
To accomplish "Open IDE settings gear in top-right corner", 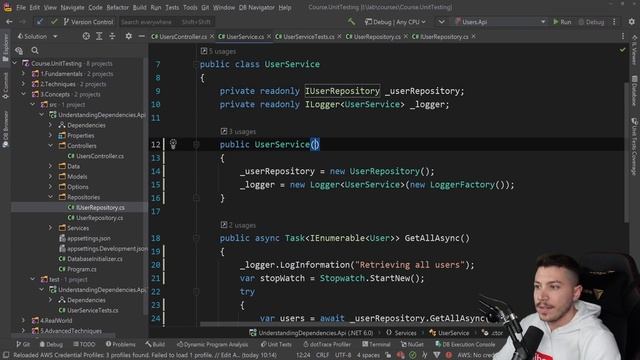I will (x=631, y=22).
